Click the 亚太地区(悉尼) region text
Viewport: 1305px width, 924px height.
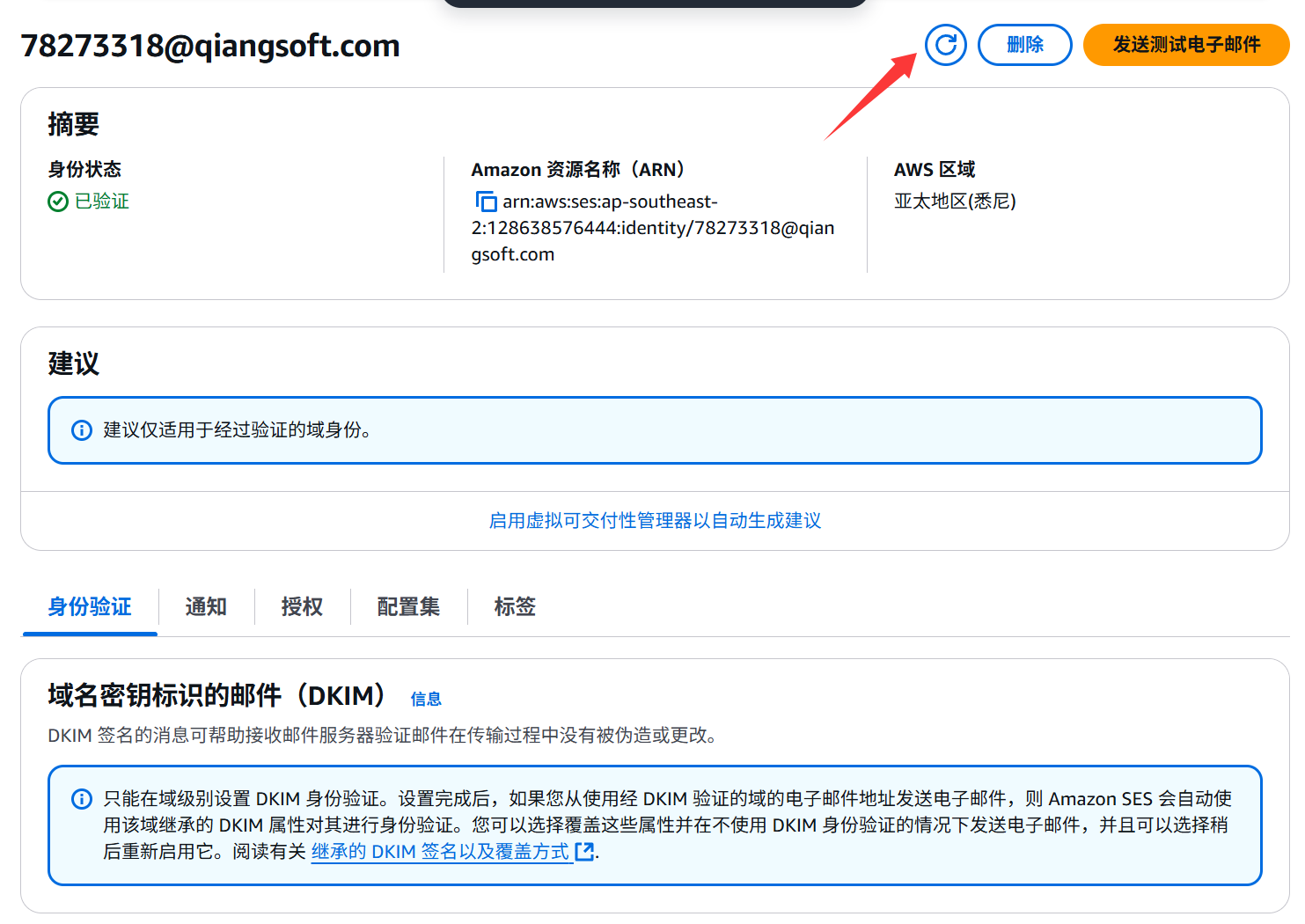coord(955,202)
